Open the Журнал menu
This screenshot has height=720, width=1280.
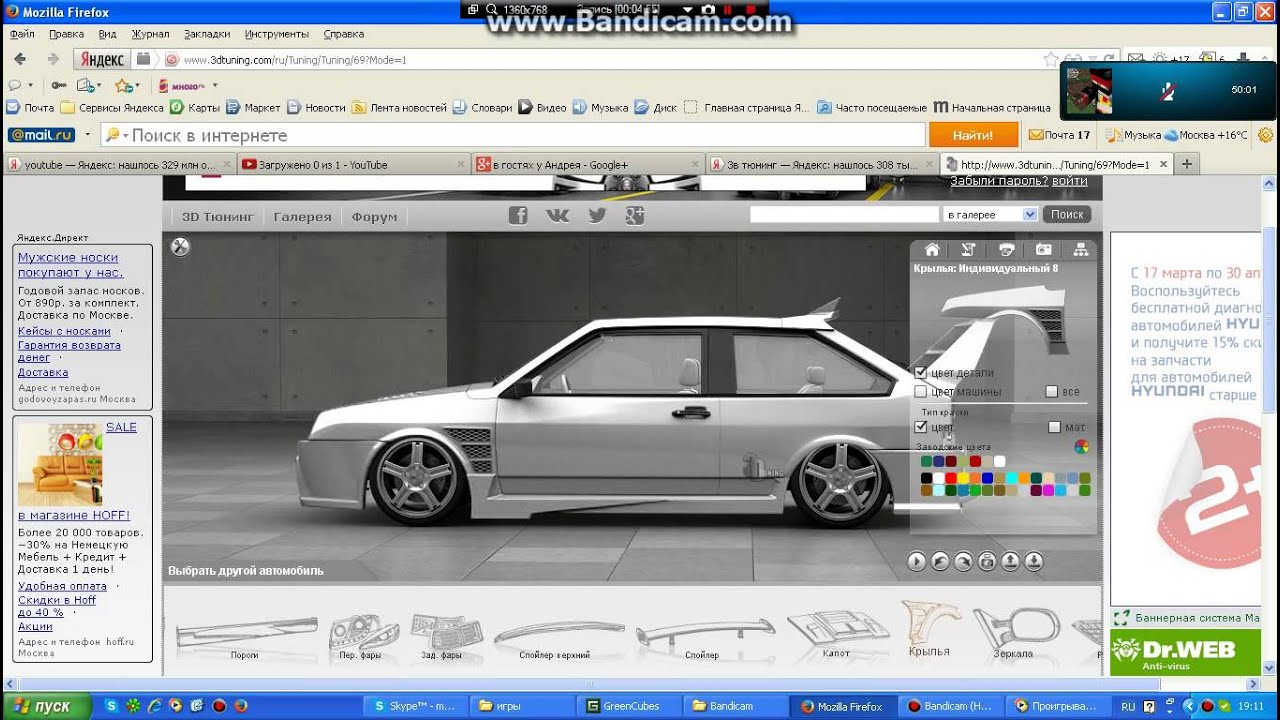coord(150,34)
